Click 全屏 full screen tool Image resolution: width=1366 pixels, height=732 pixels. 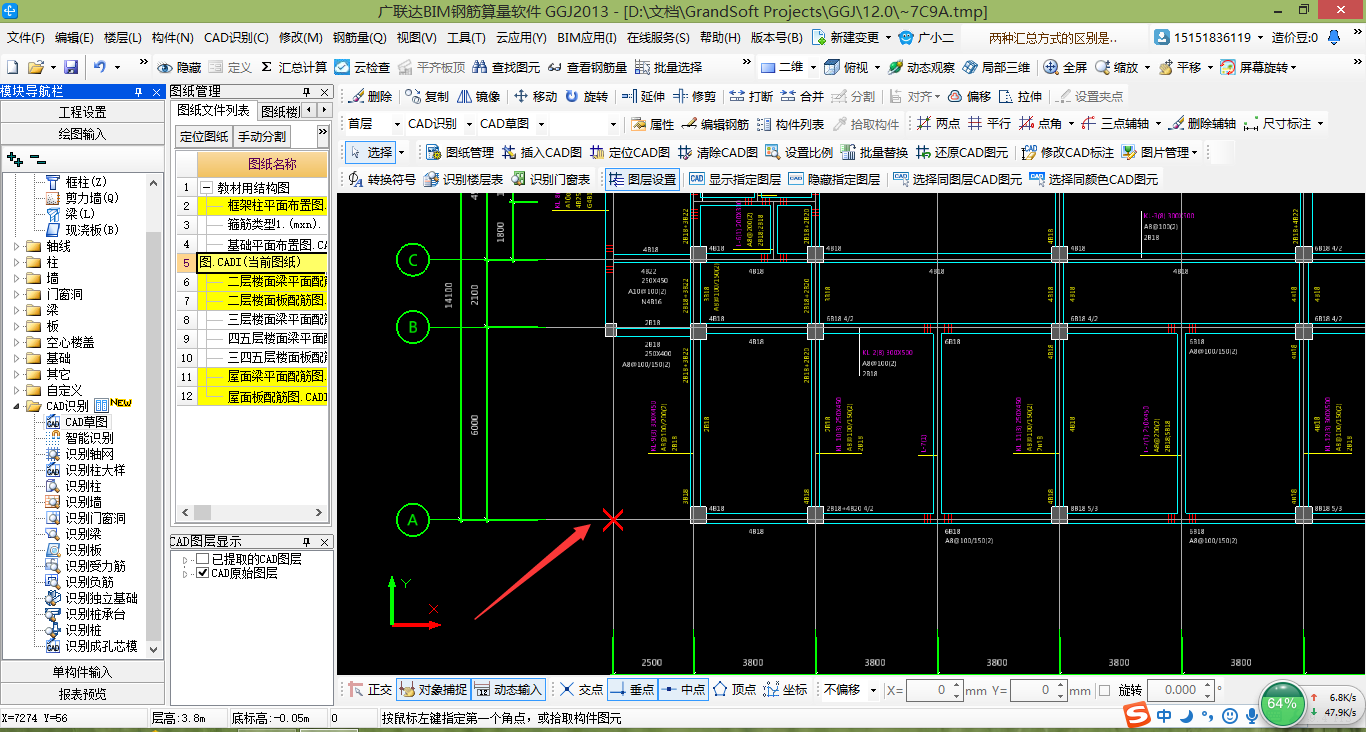[1065, 67]
